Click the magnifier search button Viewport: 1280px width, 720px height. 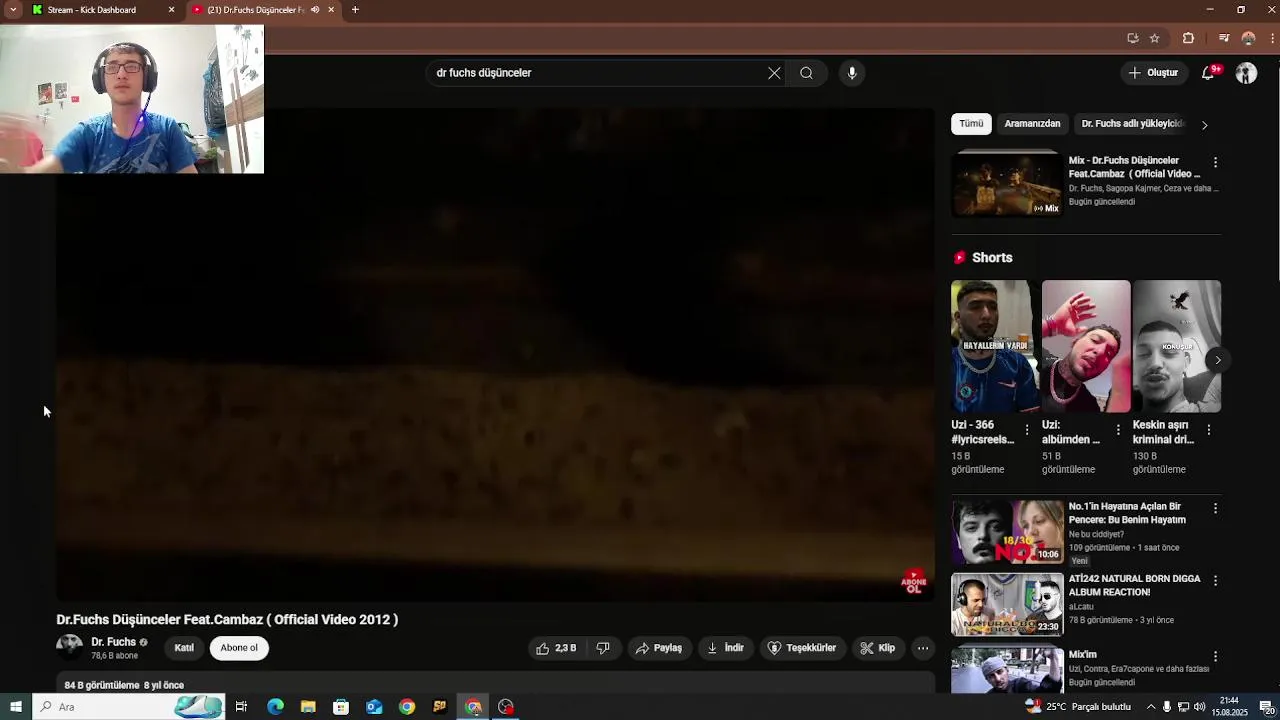click(x=806, y=73)
